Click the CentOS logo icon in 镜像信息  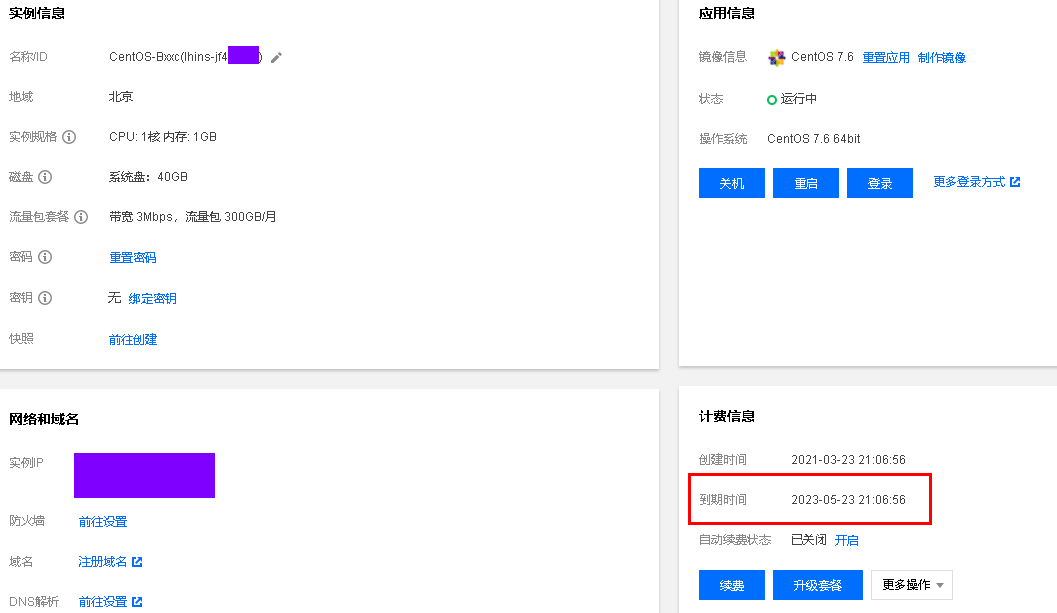777,58
